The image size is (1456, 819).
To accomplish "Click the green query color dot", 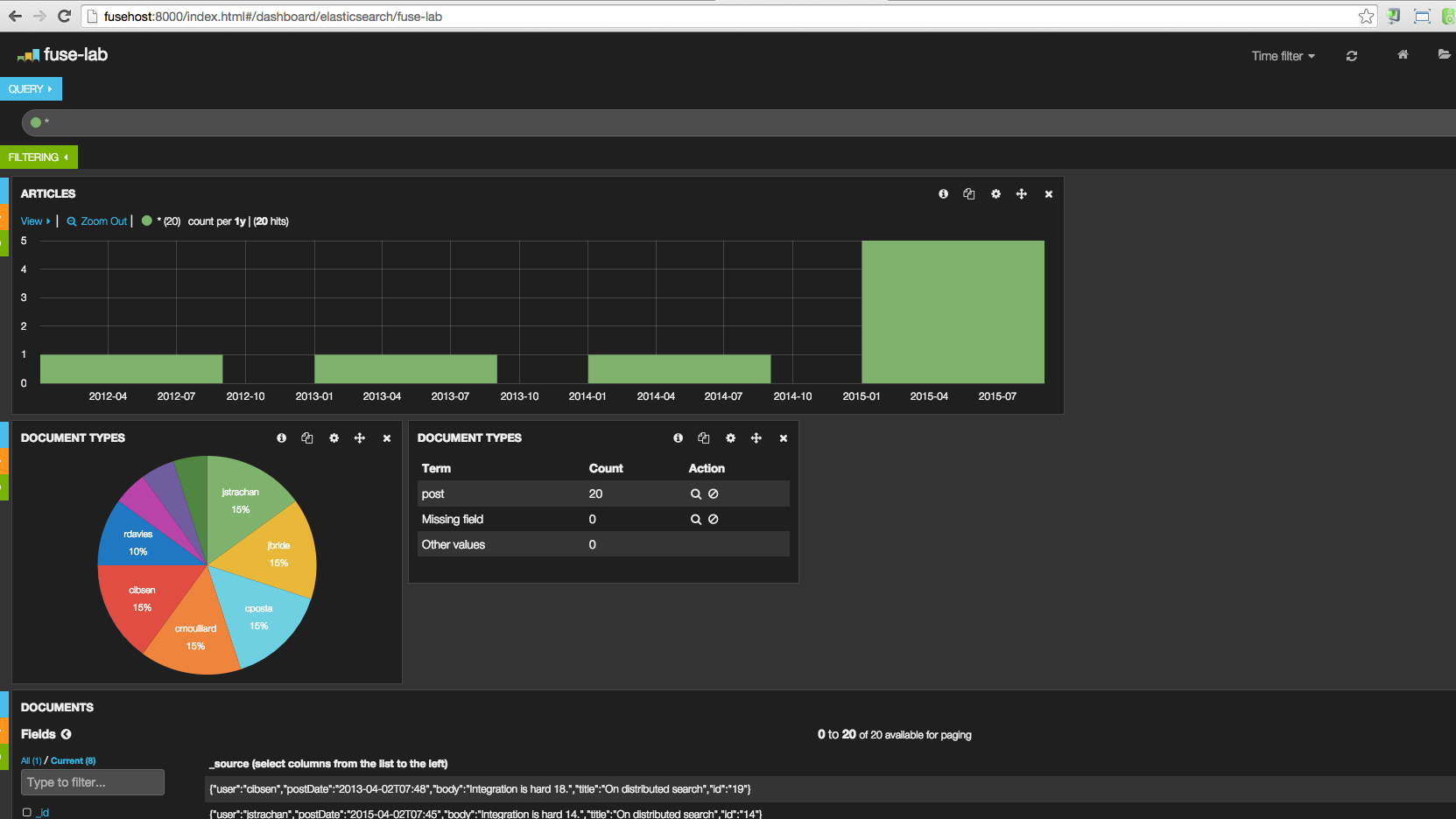I will point(36,122).
